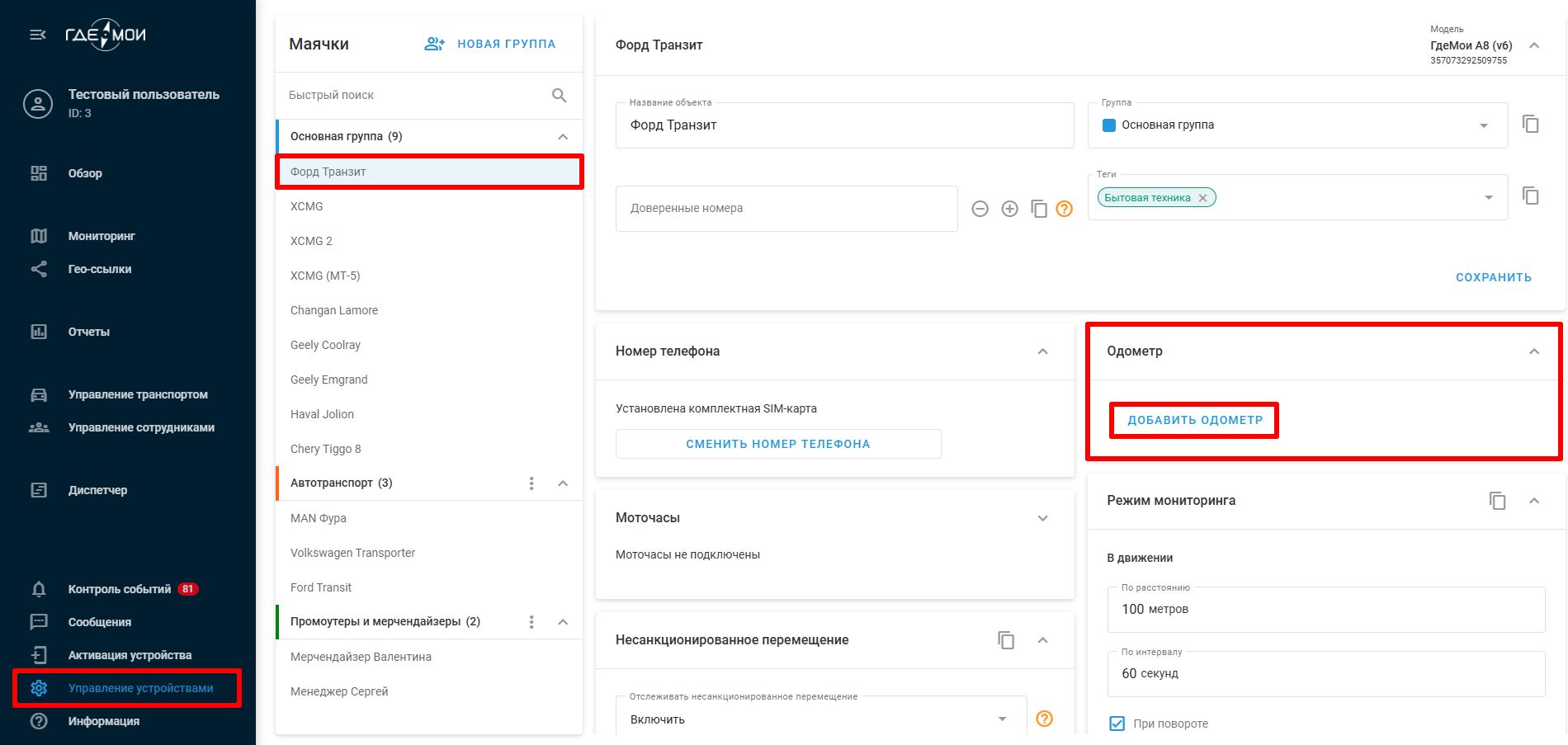Click the user avatar icon
Image resolution: width=1568 pixels, height=745 pixels.
[38, 104]
